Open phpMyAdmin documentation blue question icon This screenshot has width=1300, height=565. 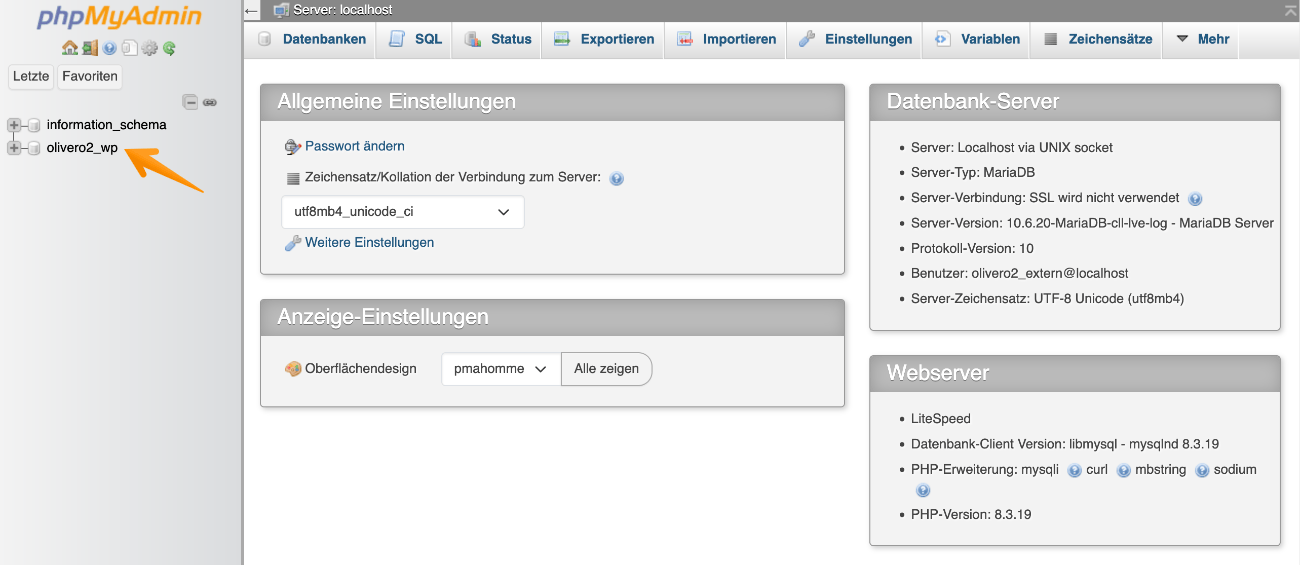tap(110, 48)
